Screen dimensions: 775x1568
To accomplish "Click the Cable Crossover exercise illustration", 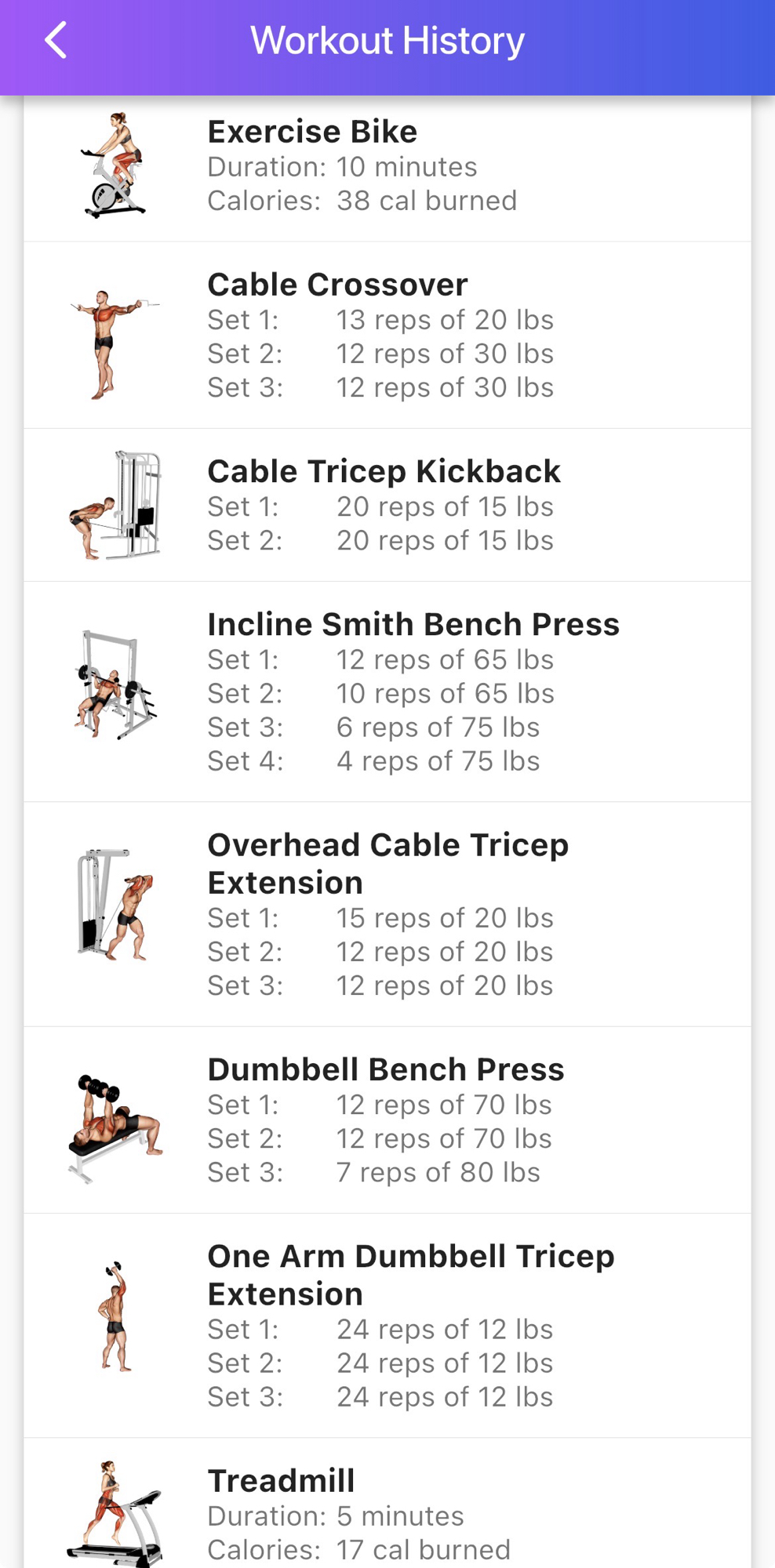I will point(115,343).
